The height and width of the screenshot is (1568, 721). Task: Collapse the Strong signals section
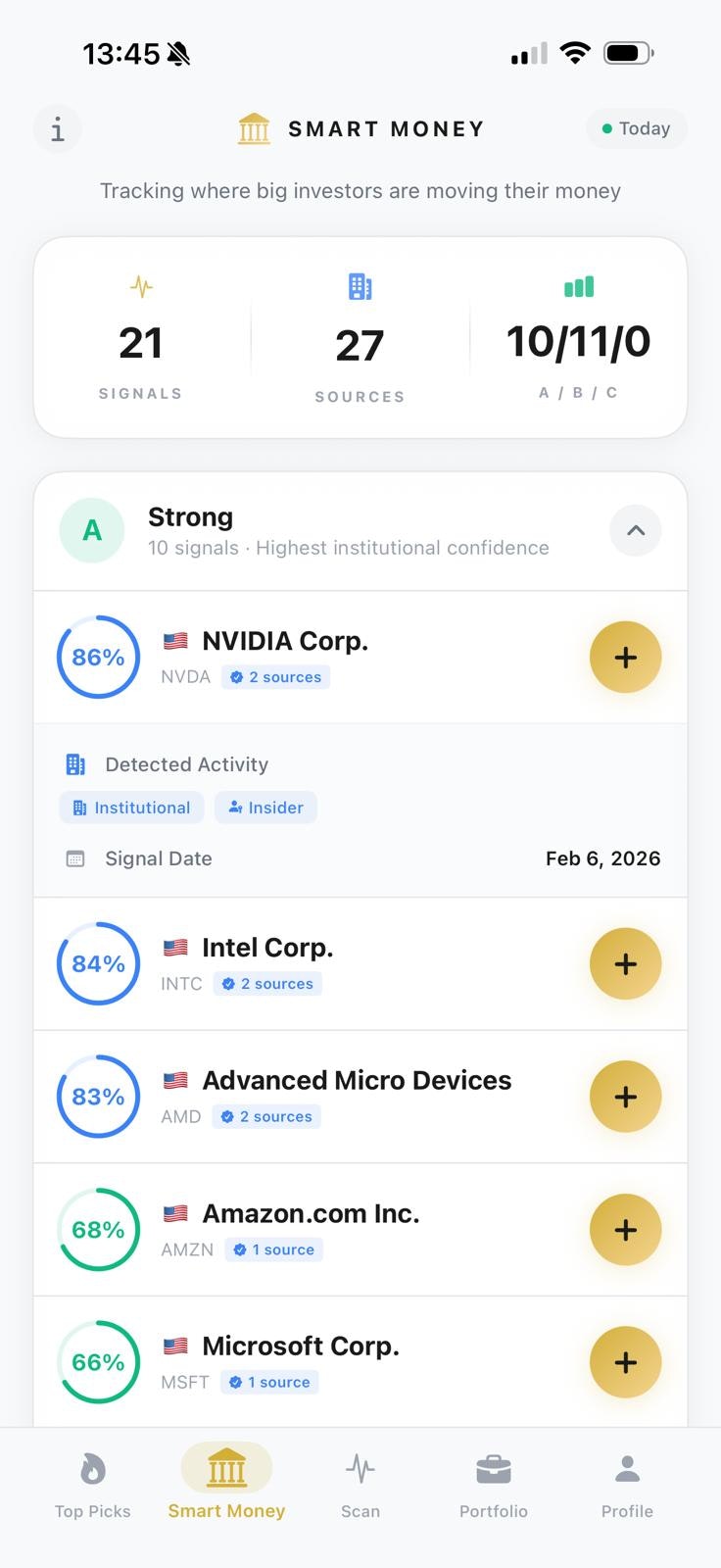click(x=635, y=530)
